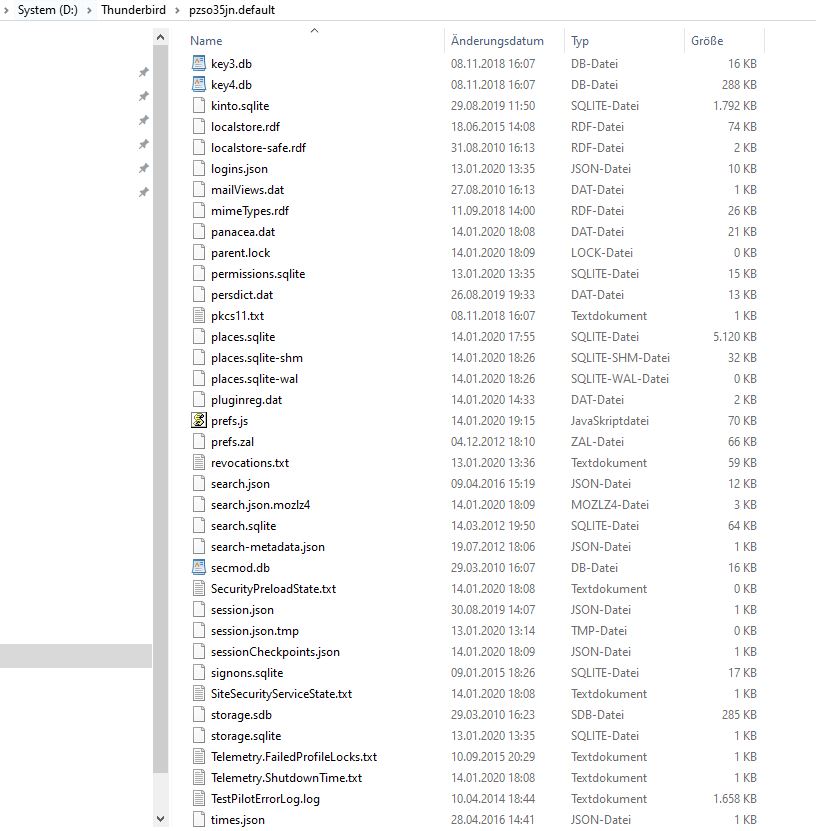816x831 pixels.
Task: Click the date 10.04.2014 18:44
Action: 493,799
